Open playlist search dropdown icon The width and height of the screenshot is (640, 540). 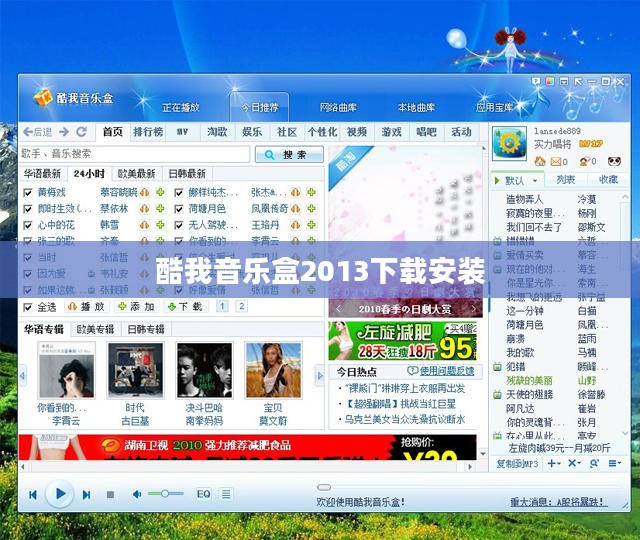(594, 463)
